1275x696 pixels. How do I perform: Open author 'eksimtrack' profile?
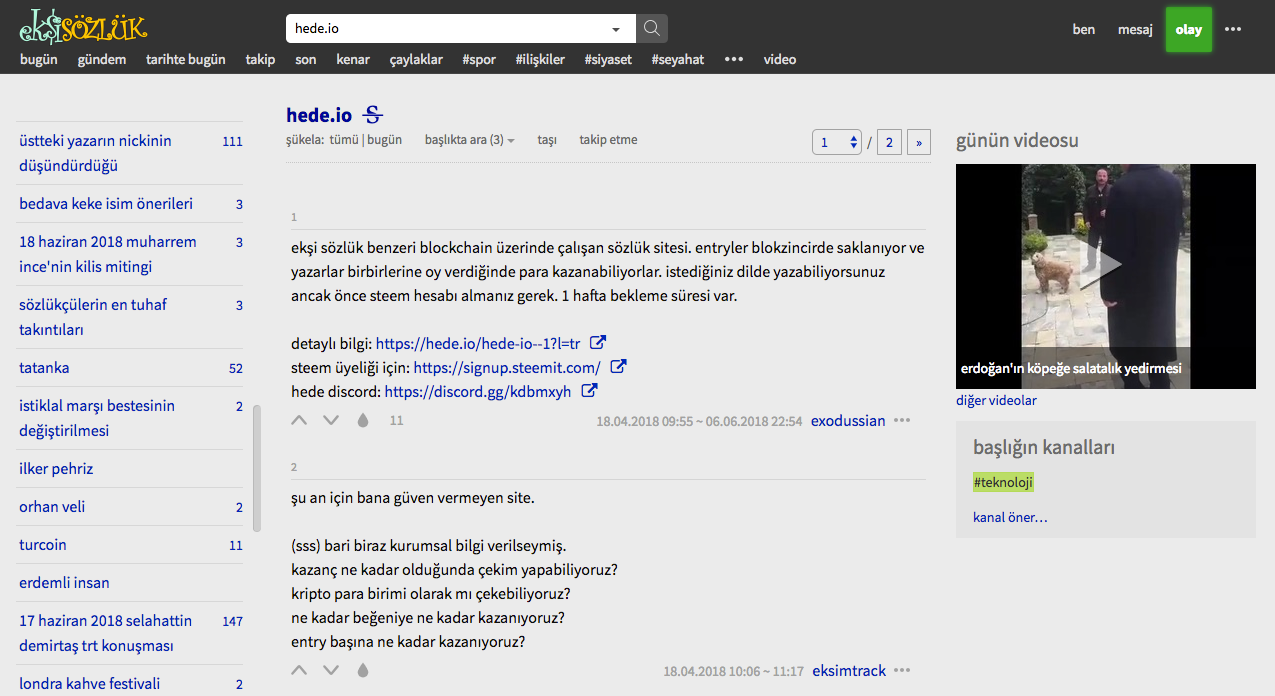pyautogui.click(x=849, y=670)
